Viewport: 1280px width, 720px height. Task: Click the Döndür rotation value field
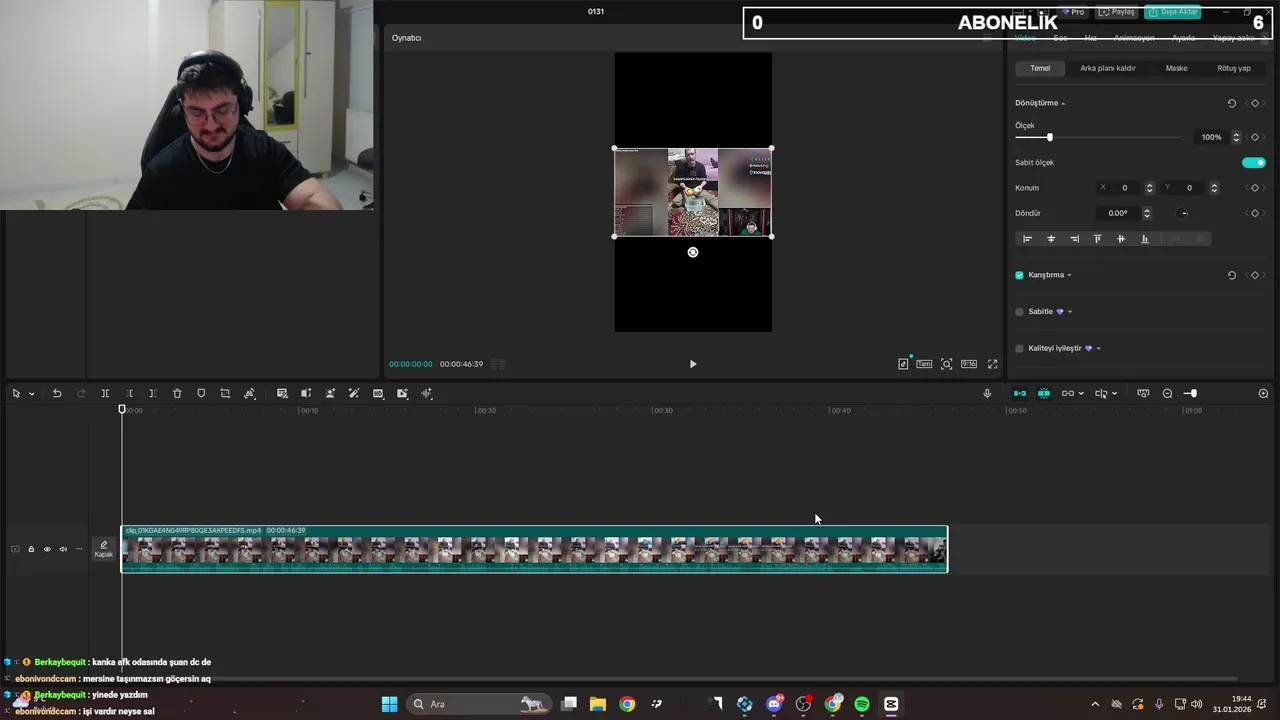[x=1118, y=213]
